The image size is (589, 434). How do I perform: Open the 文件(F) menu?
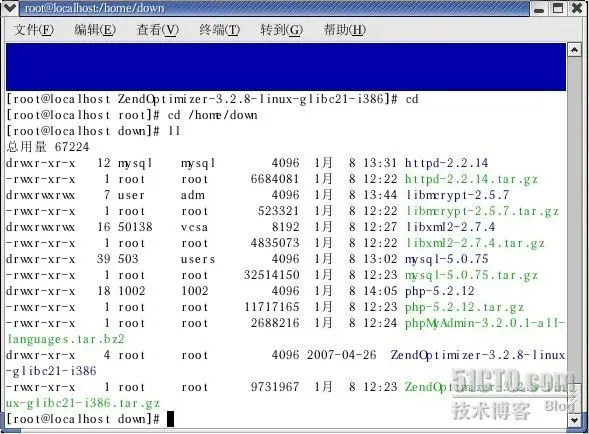34,30
